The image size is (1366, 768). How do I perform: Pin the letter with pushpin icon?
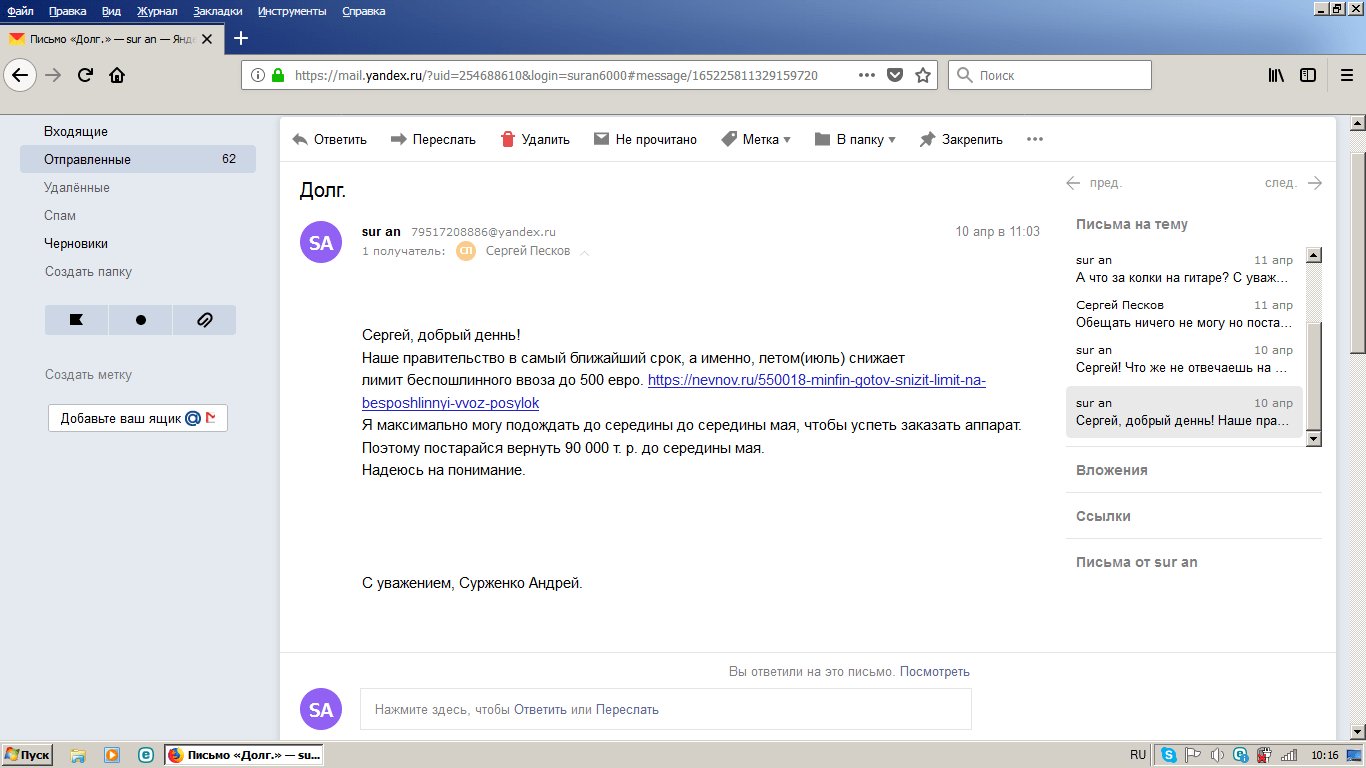click(927, 139)
